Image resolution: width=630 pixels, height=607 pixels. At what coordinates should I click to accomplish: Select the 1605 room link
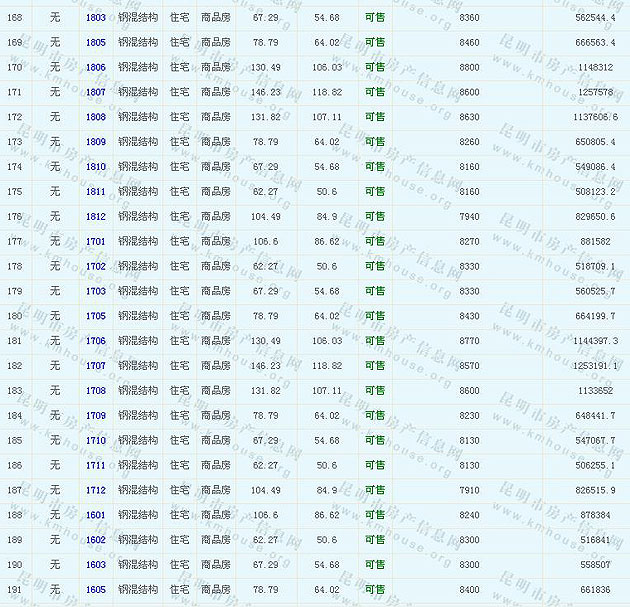[x=96, y=590]
